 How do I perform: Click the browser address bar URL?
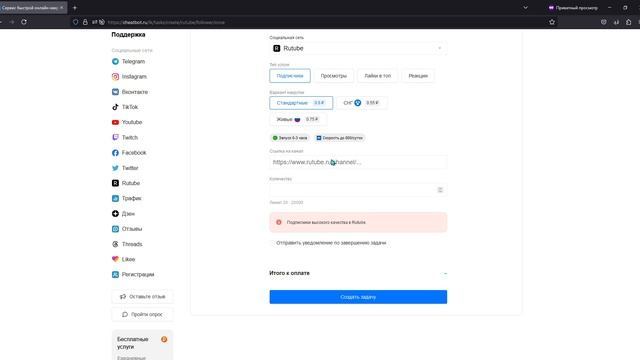click(166, 22)
